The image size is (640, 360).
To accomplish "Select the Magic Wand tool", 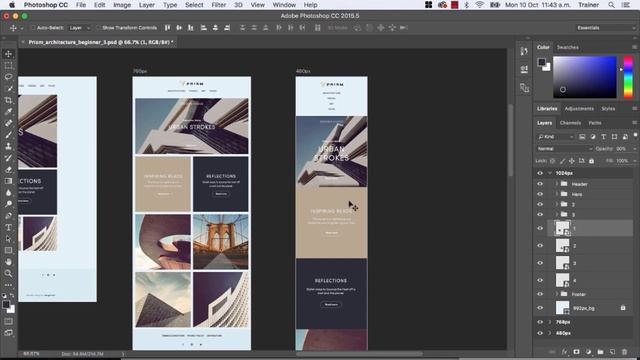I will [8, 89].
